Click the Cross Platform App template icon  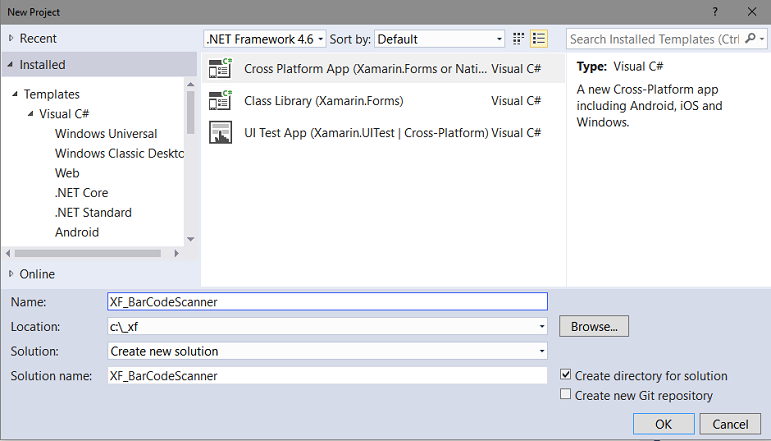tap(220, 68)
